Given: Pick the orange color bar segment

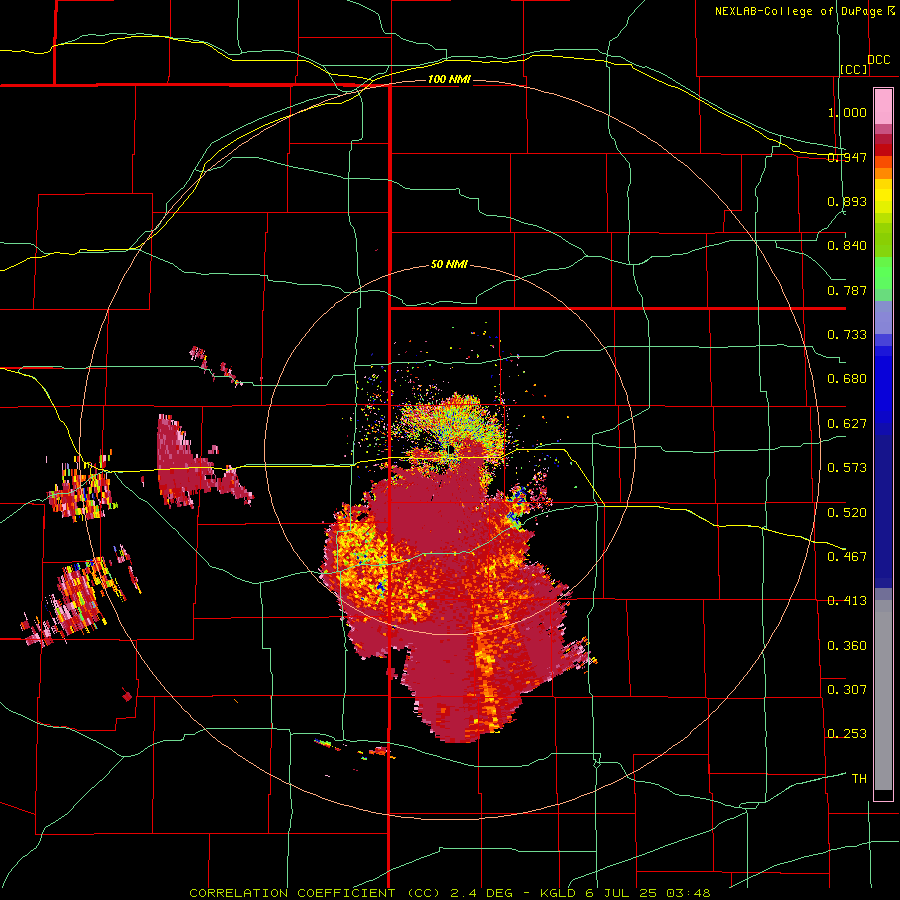Looking at the screenshot, I should click(883, 173).
